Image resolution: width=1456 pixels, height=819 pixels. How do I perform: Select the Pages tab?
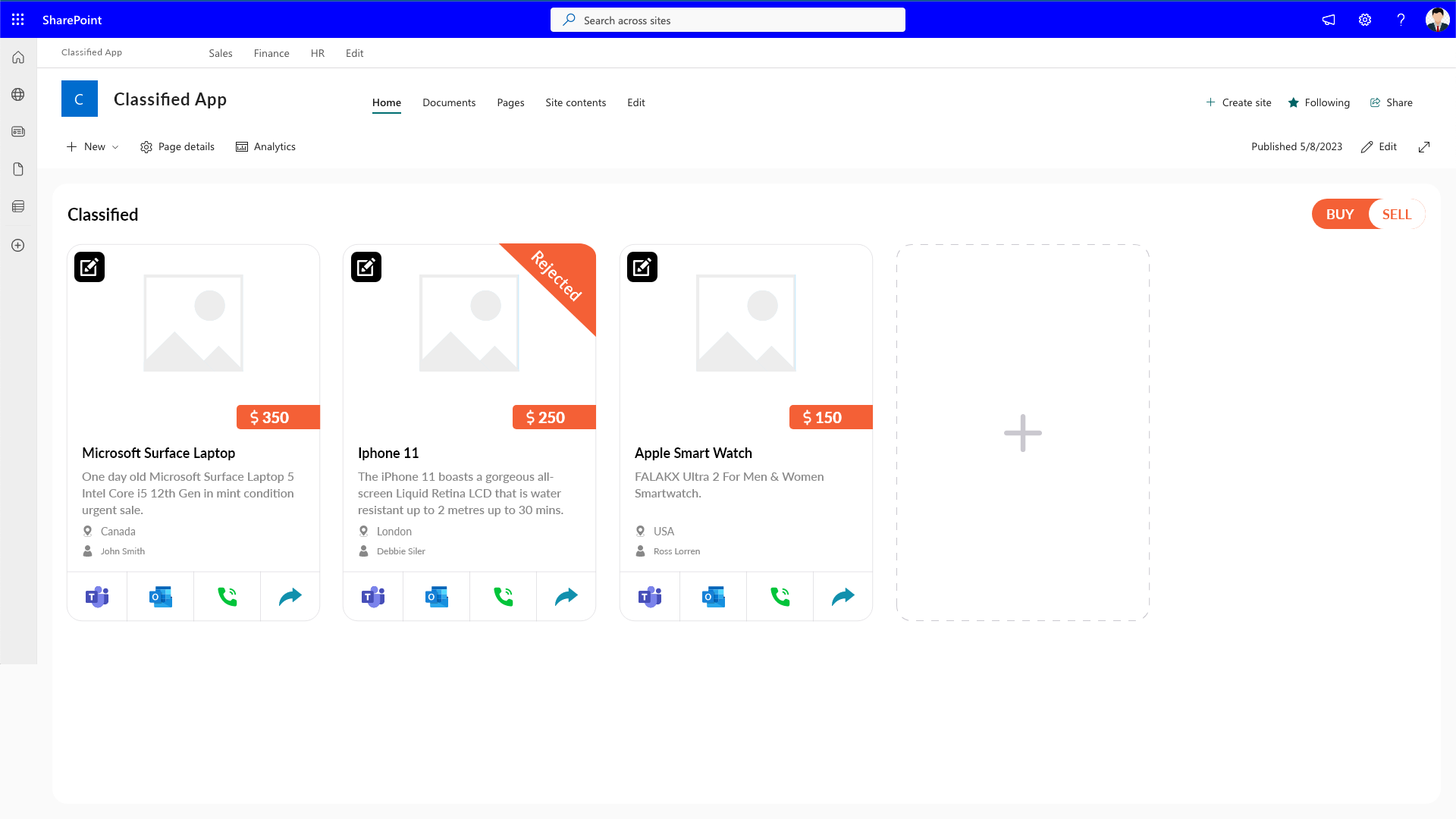tap(511, 102)
